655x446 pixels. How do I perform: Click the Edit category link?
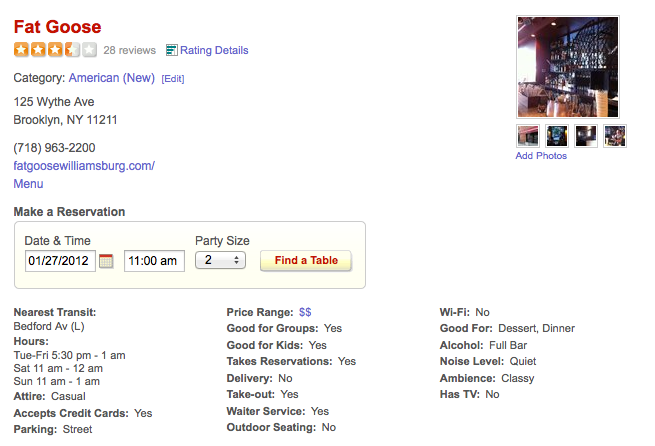click(x=173, y=79)
